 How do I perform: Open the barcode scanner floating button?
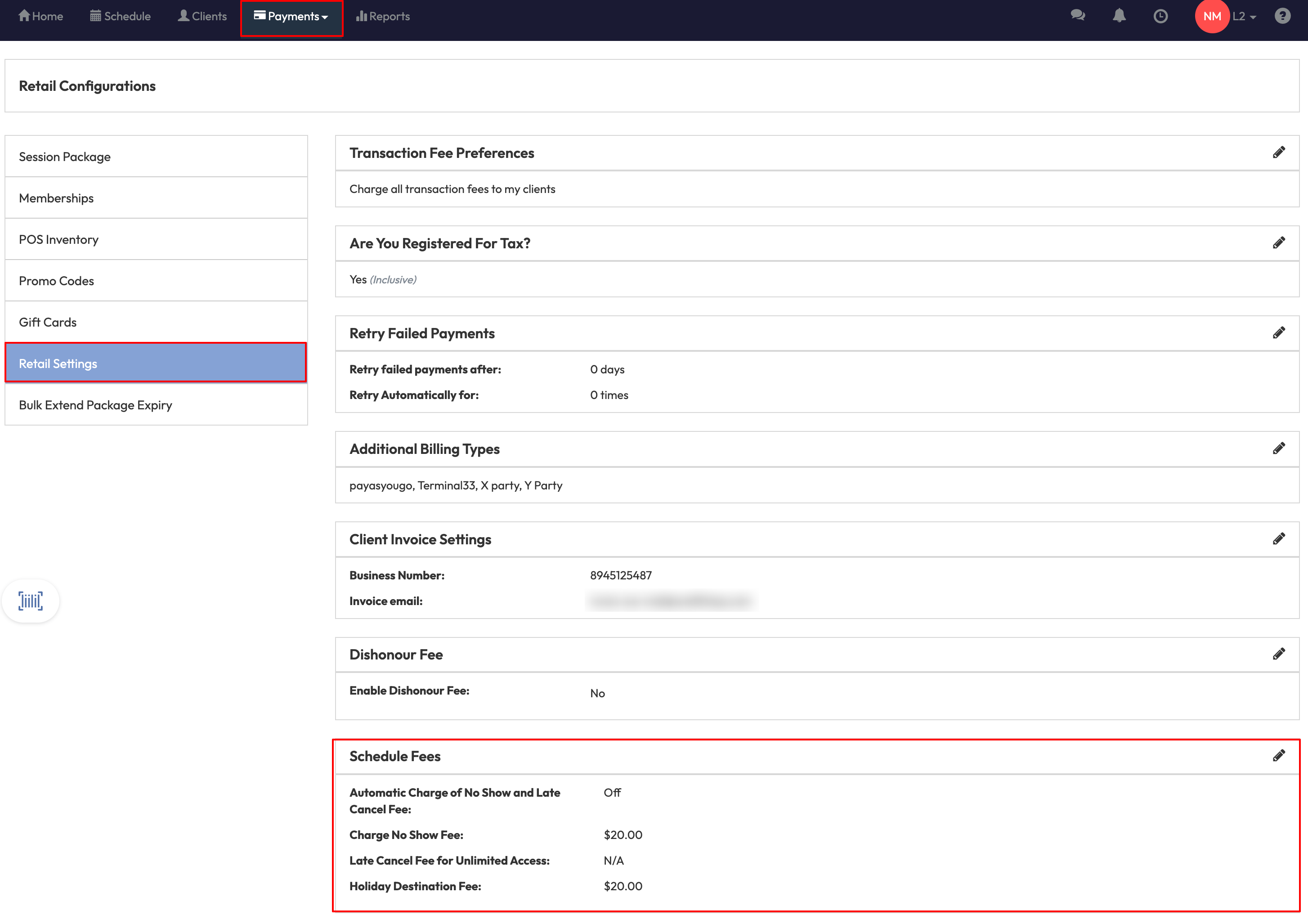point(31,601)
